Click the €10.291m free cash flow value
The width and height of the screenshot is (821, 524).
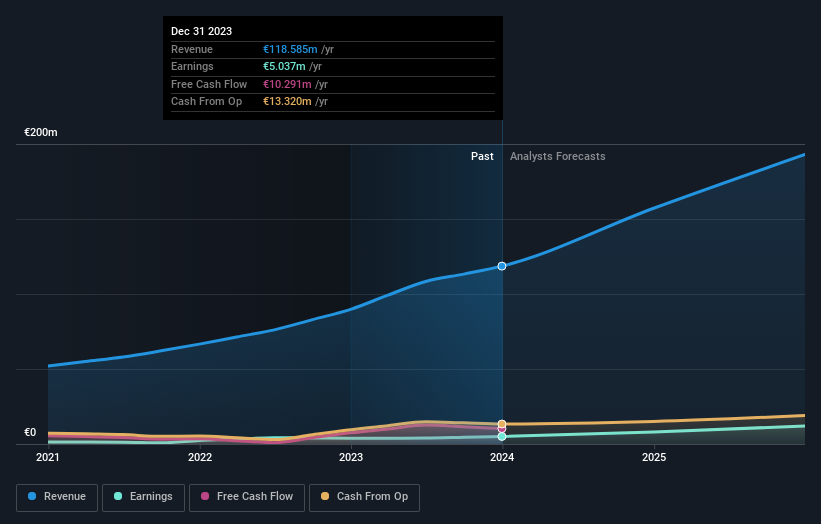(x=287, y=84)
